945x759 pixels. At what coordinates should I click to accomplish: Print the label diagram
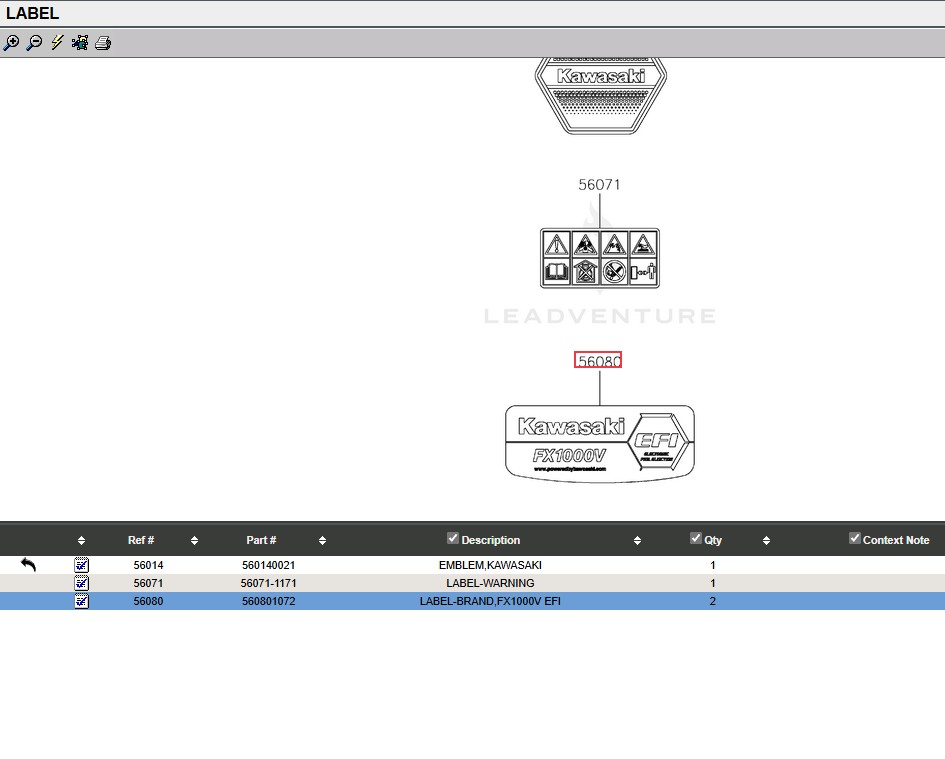click(x=103, y=43)
